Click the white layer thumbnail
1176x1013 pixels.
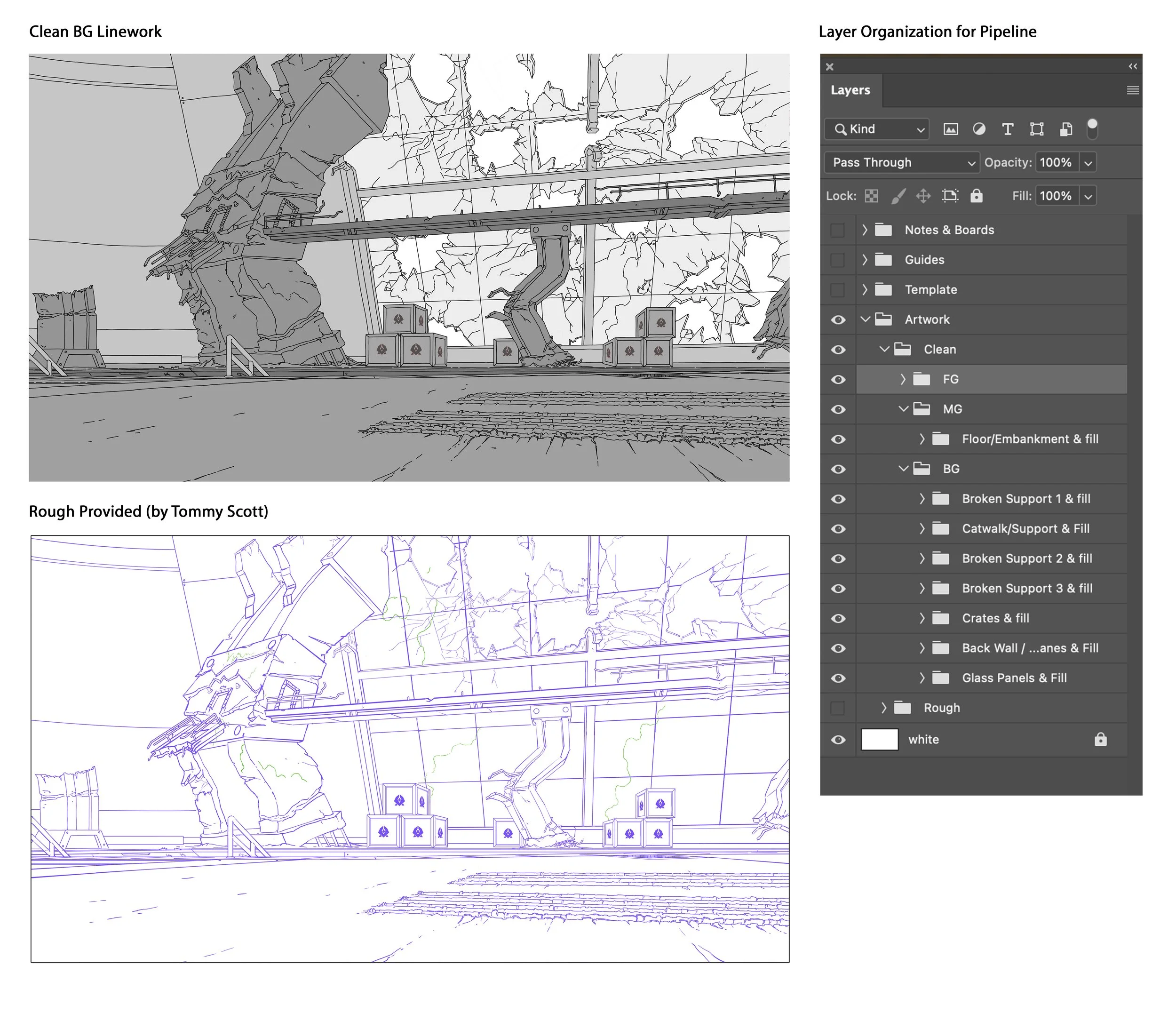pyautogui.click(x=879, y=740)
